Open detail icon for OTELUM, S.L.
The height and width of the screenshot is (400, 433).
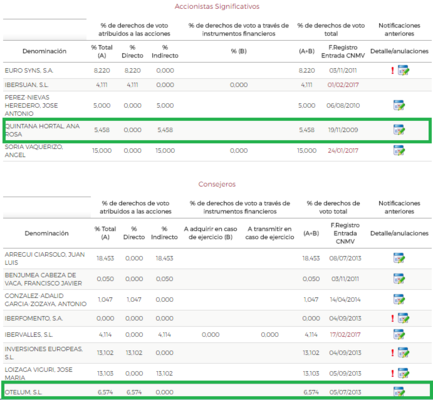pos(399,391)
